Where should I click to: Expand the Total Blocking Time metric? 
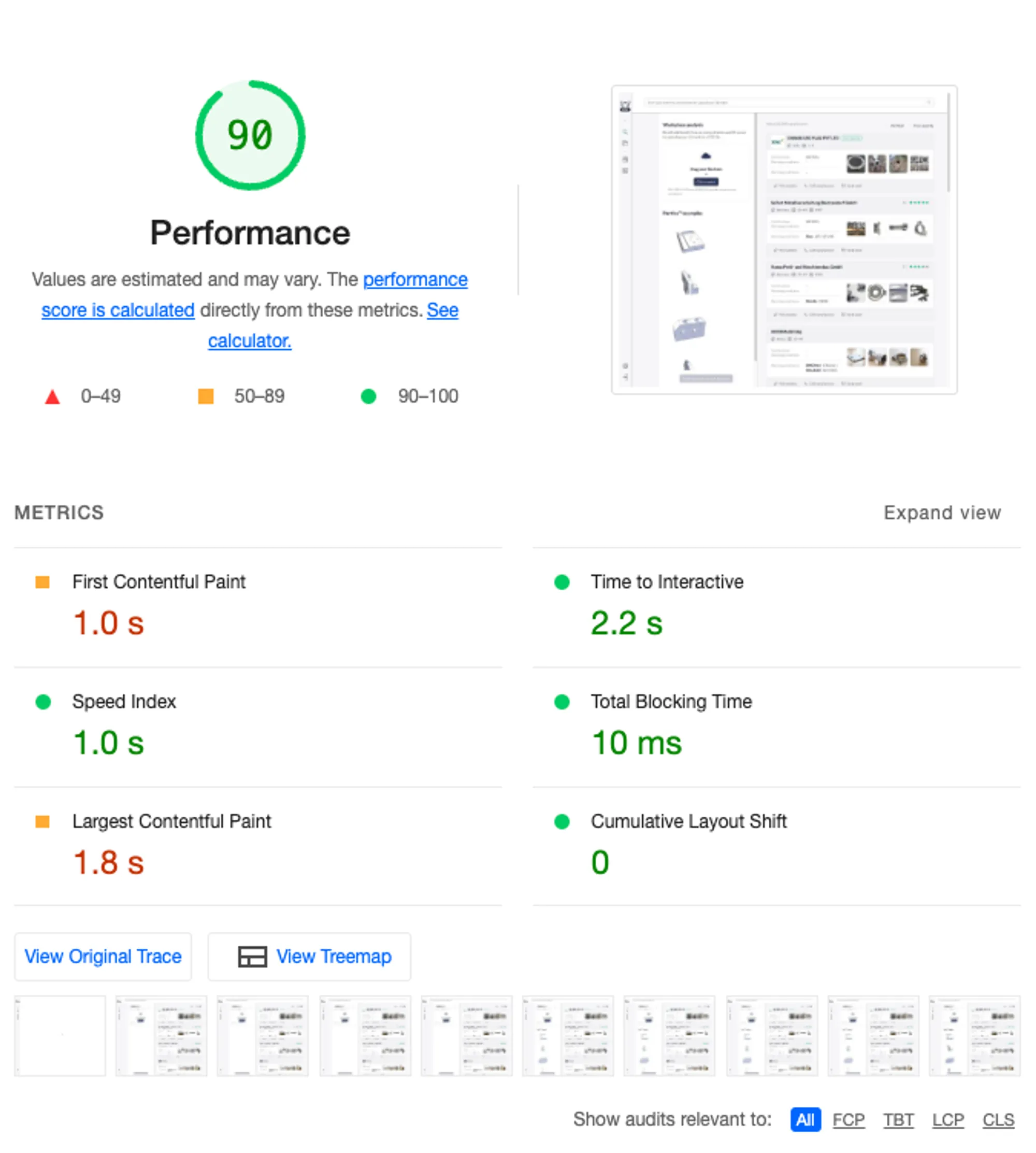tap(776, 728)
